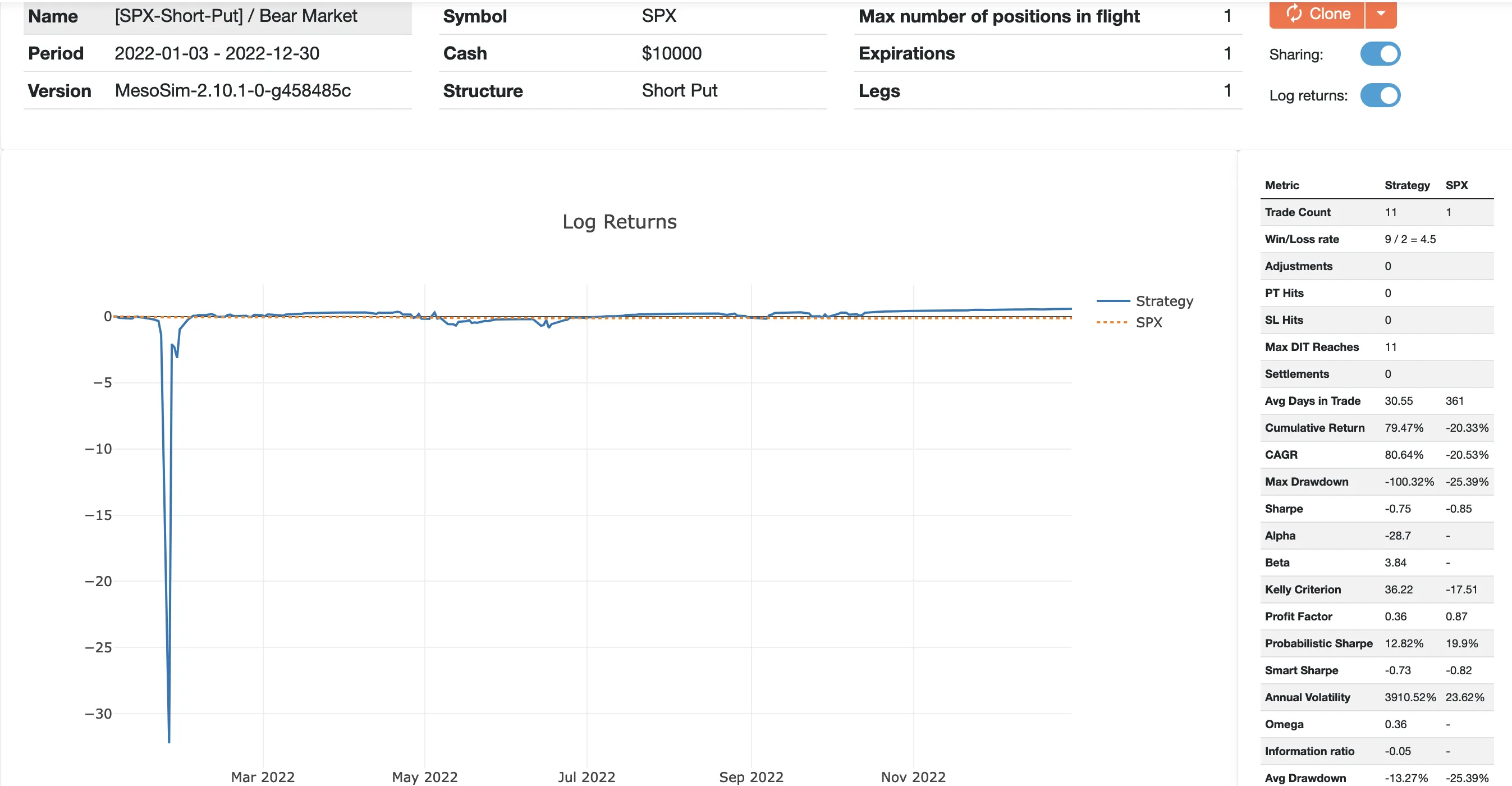
Task: Click the Nov 2022 axis label
Action: click(x=913, y=776)
